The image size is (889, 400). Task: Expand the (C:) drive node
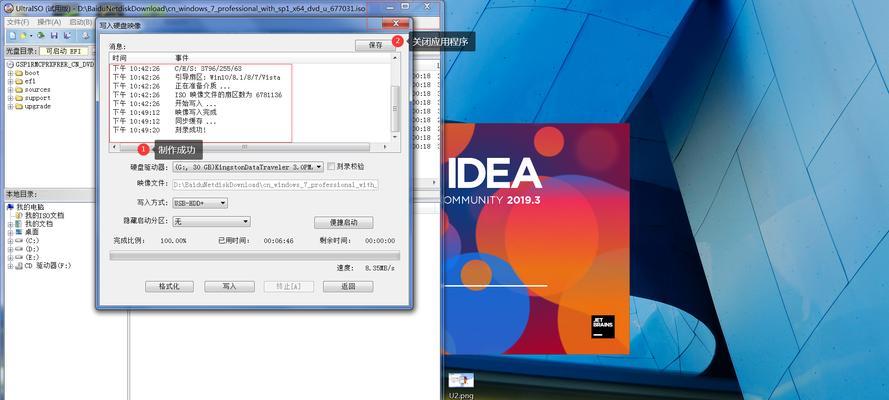(10, 241)
